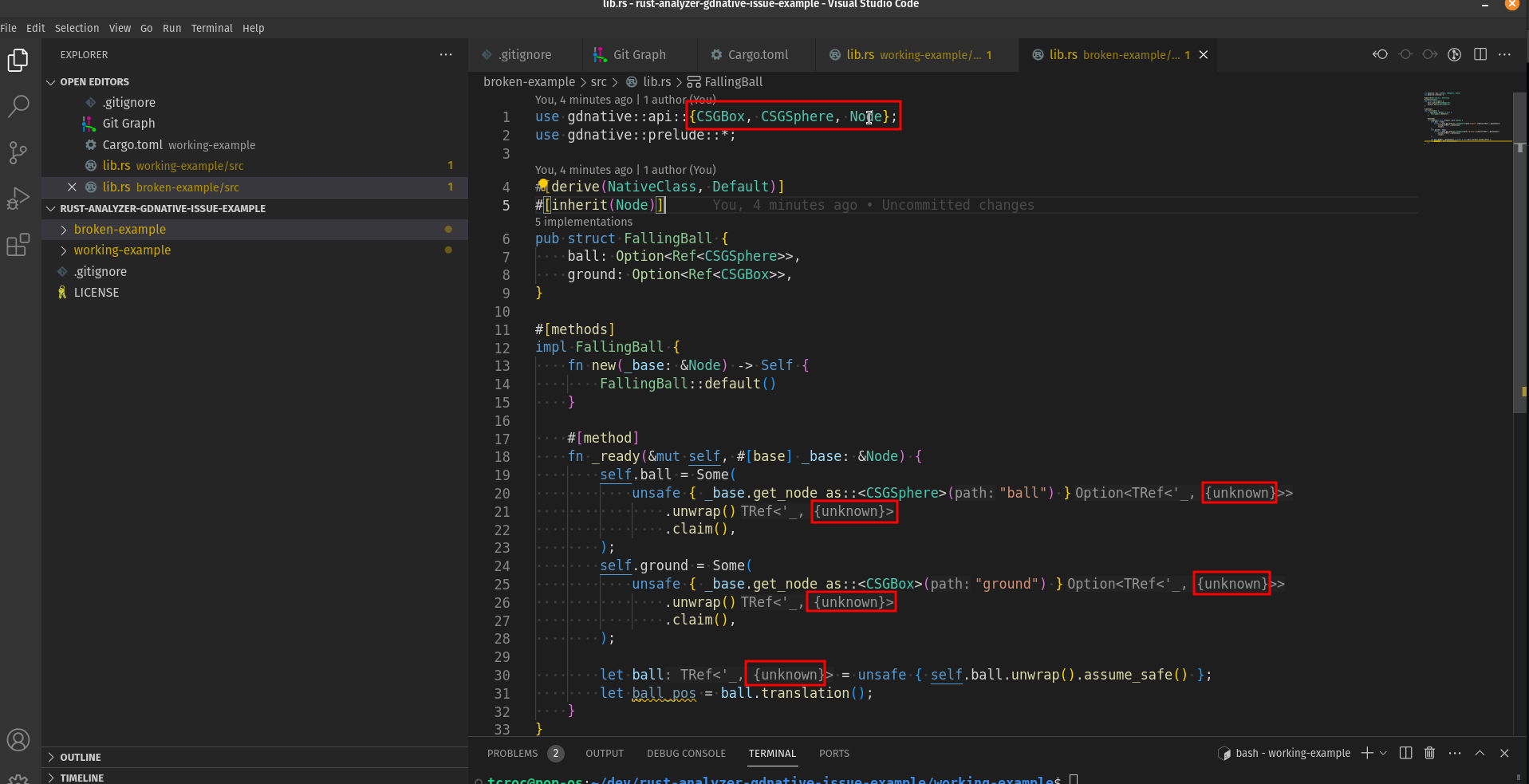The image size is (1529, 784).
Task: Split the editor using the top-right icon
Action: [1480, 54]
